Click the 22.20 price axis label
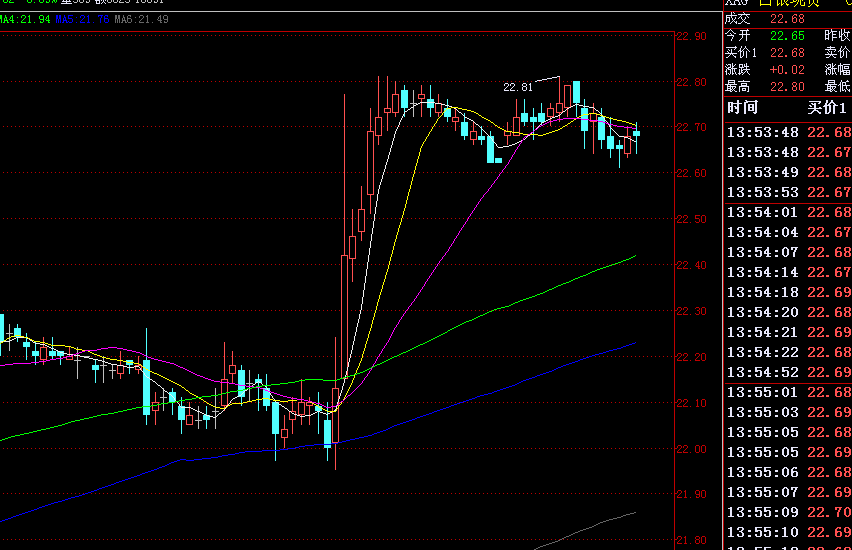This screenshot has width=852, height=550. point(691,357)
